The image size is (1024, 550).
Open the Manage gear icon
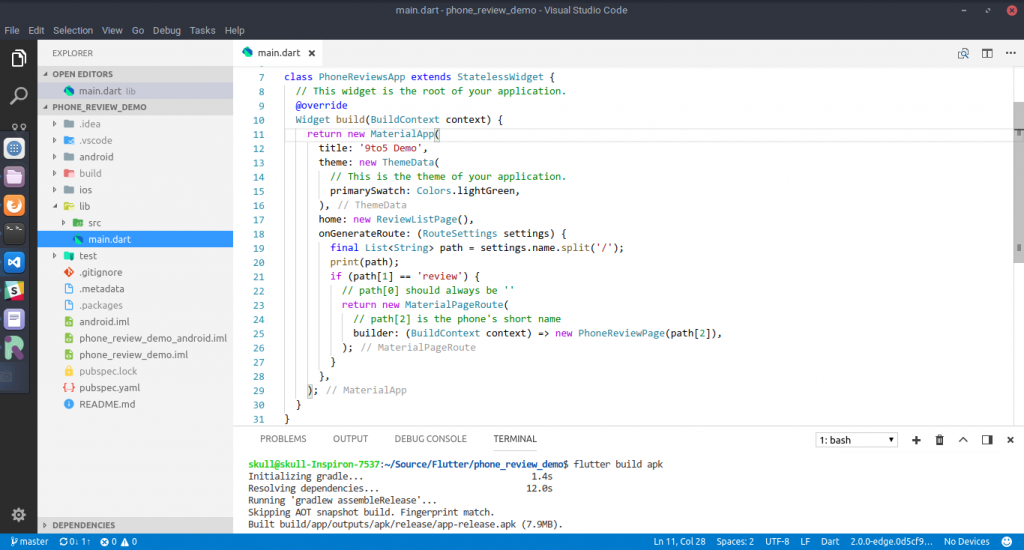tap(18, 515)
